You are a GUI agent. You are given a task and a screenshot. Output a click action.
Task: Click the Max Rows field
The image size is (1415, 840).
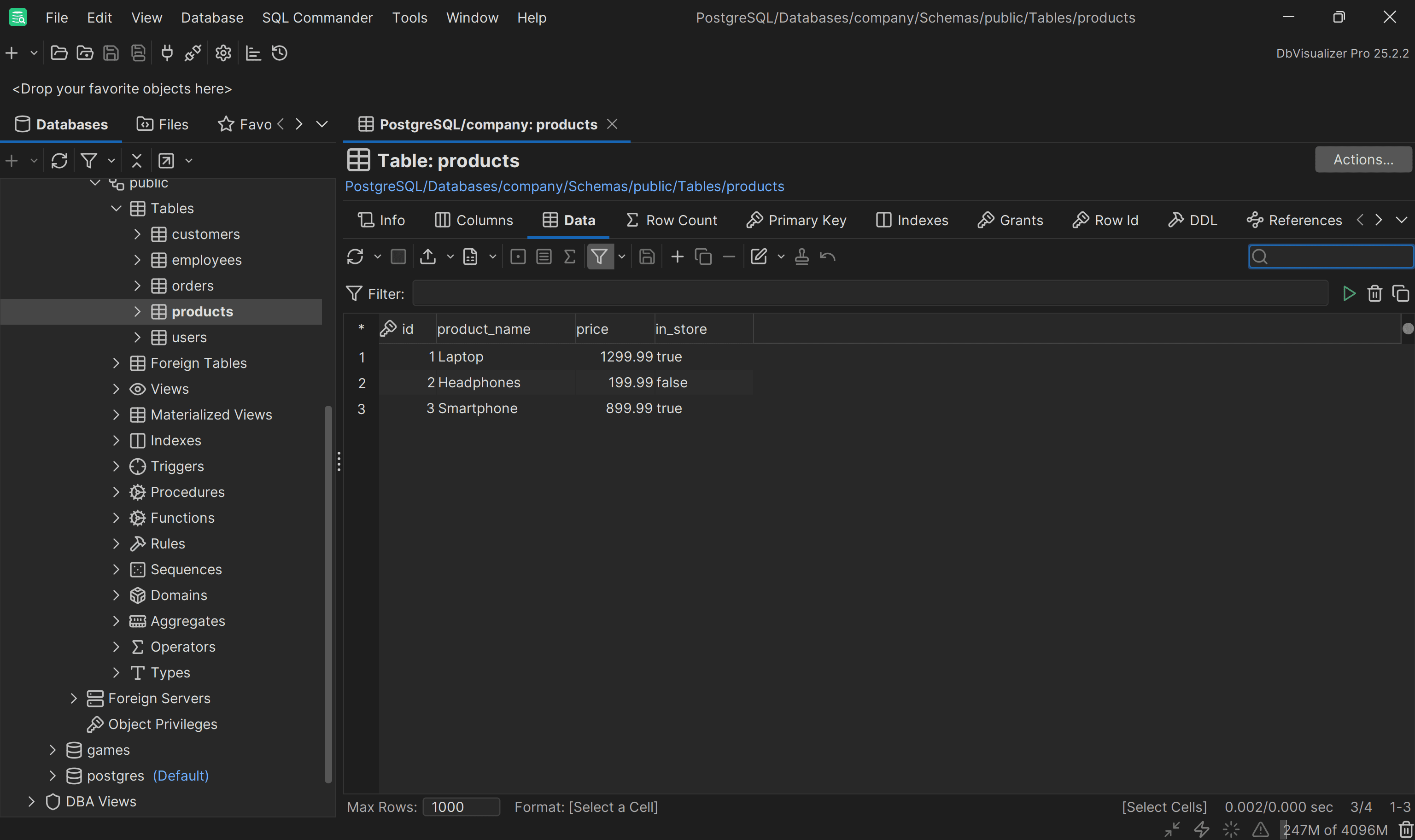click(461, 806)
